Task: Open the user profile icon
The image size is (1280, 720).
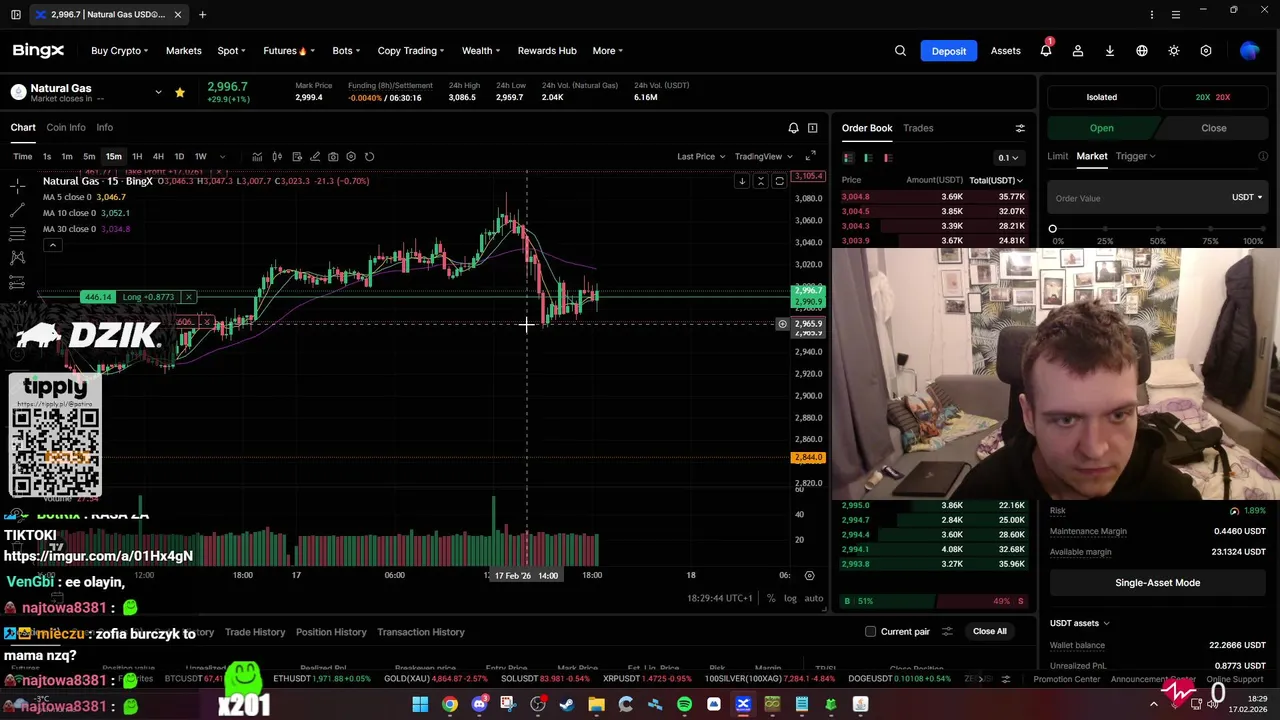Action: pos(1078,51)
